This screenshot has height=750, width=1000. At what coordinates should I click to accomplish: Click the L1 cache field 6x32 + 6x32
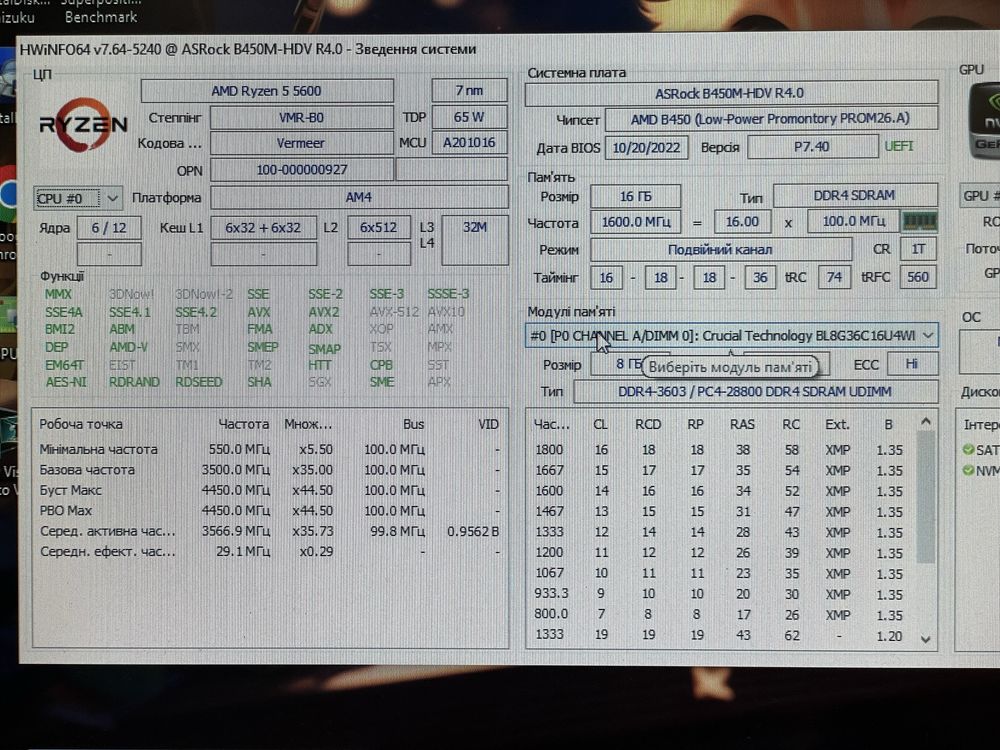coord(263,228)
